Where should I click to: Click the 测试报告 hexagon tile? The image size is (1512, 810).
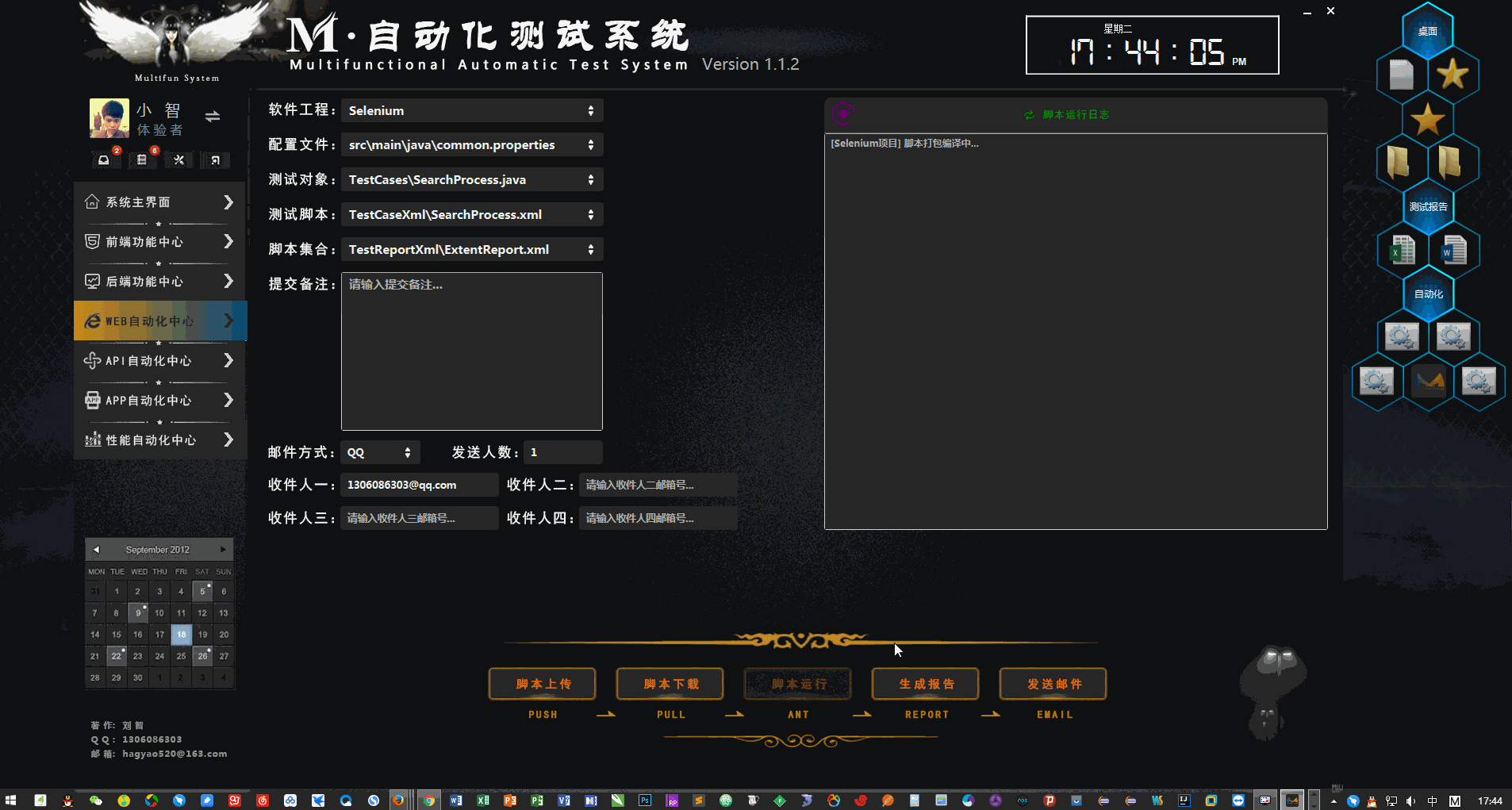point(1428,206)
